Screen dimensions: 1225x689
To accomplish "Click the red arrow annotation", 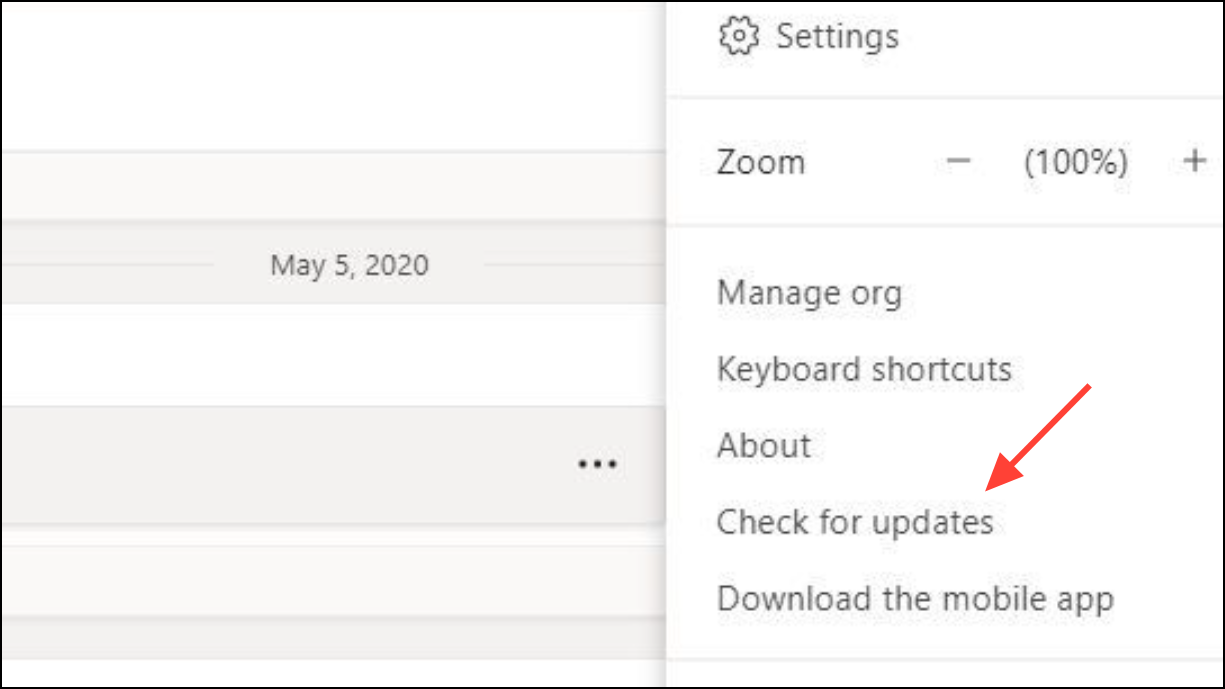I will (1038, 436).
